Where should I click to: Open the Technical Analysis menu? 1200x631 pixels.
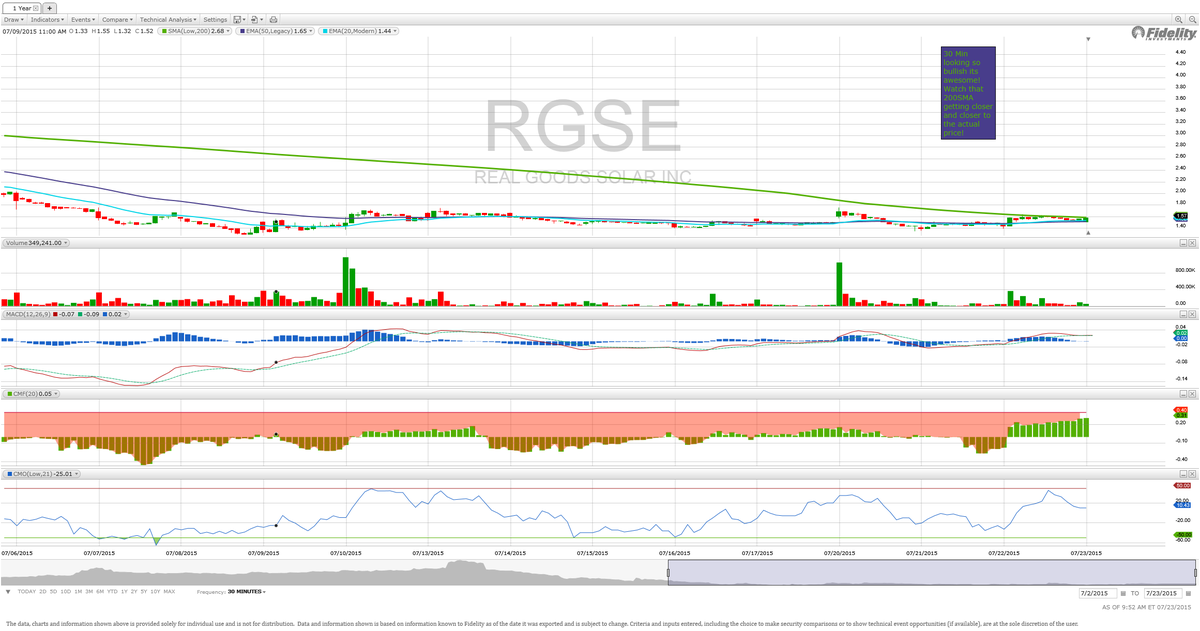(168, 19)
